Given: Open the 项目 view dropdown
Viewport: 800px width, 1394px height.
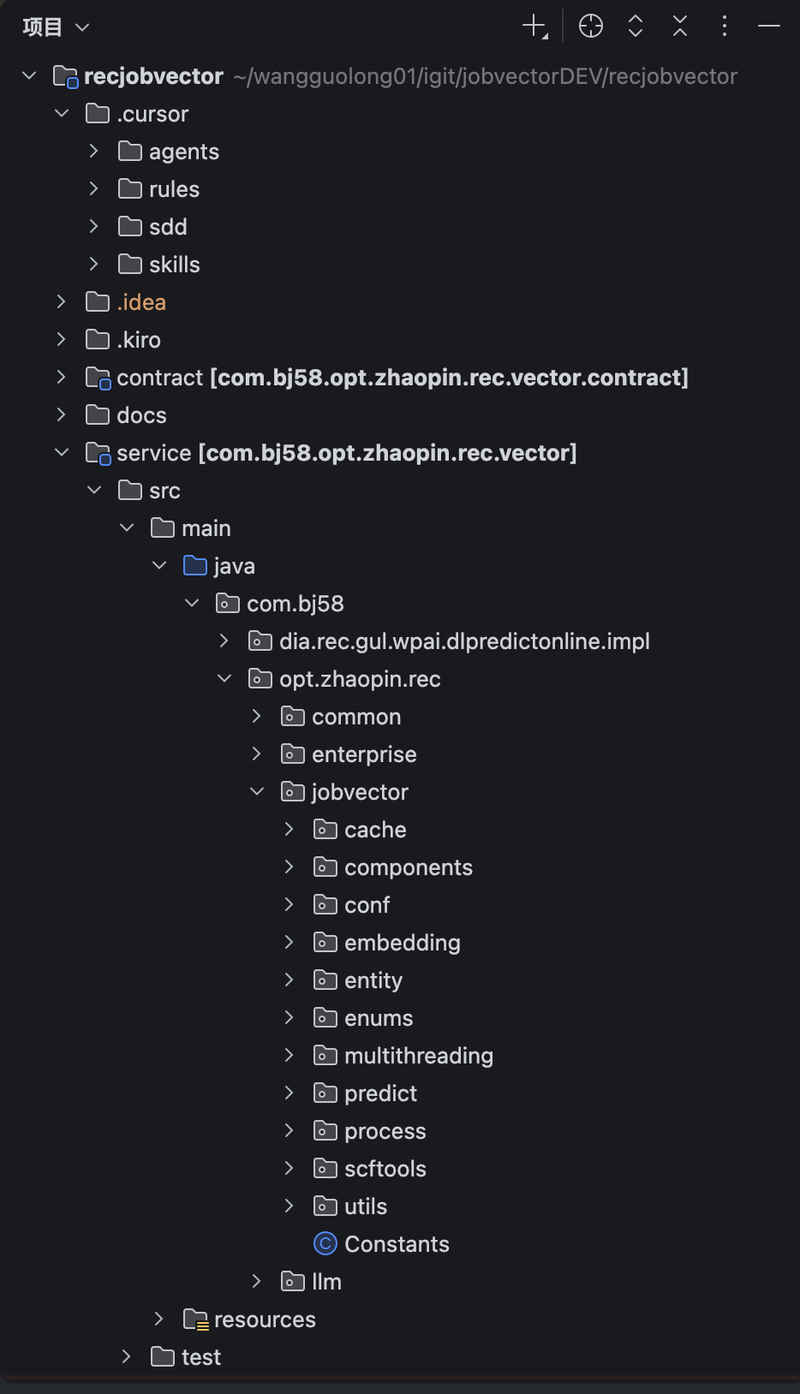Looking at the screenshot, I should [56, 27].
